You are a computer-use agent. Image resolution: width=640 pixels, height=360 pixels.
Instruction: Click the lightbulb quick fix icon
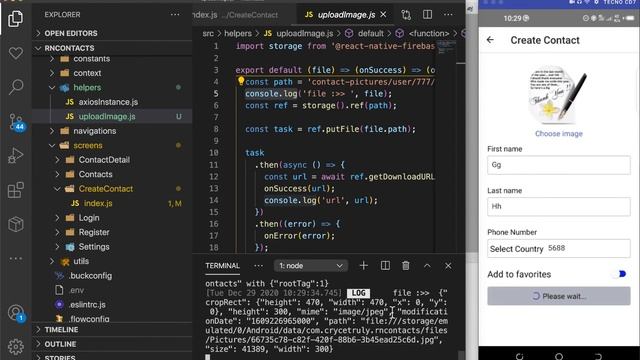[241, 81]
